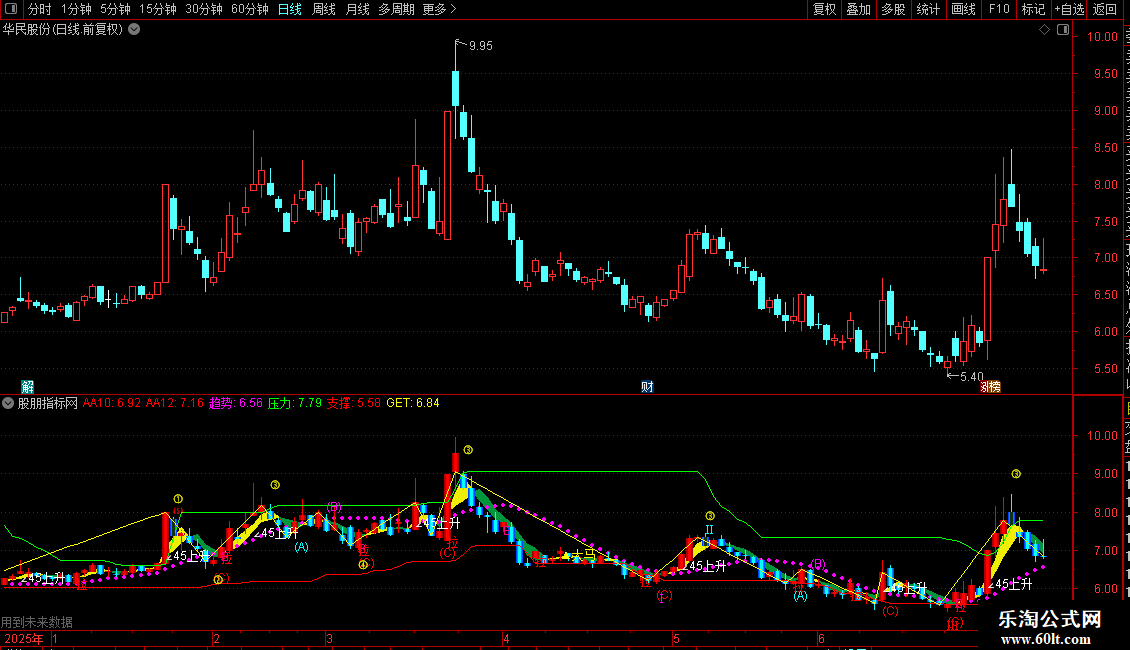The width and height of the screenshot is (1130, 650).
Task: Open the dropdown beside 华民股份 title
Action: [134, 30]
